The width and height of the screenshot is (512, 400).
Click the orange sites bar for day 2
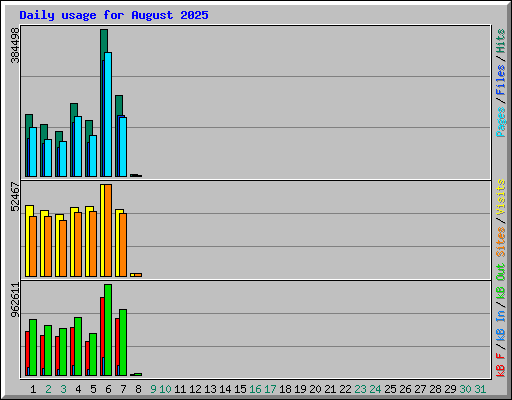coord(48,246)
